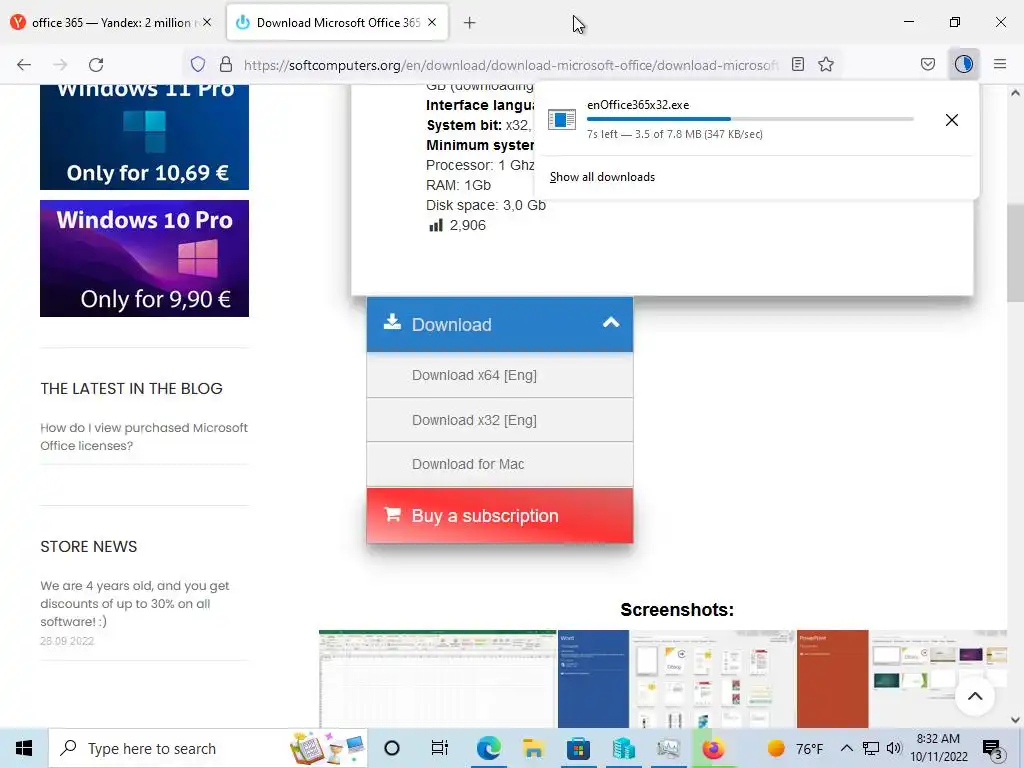Select the Download Microsoft Office 365 tab
The height and width of the screenshot is (768, 1024).
click(x=338, y=22)
